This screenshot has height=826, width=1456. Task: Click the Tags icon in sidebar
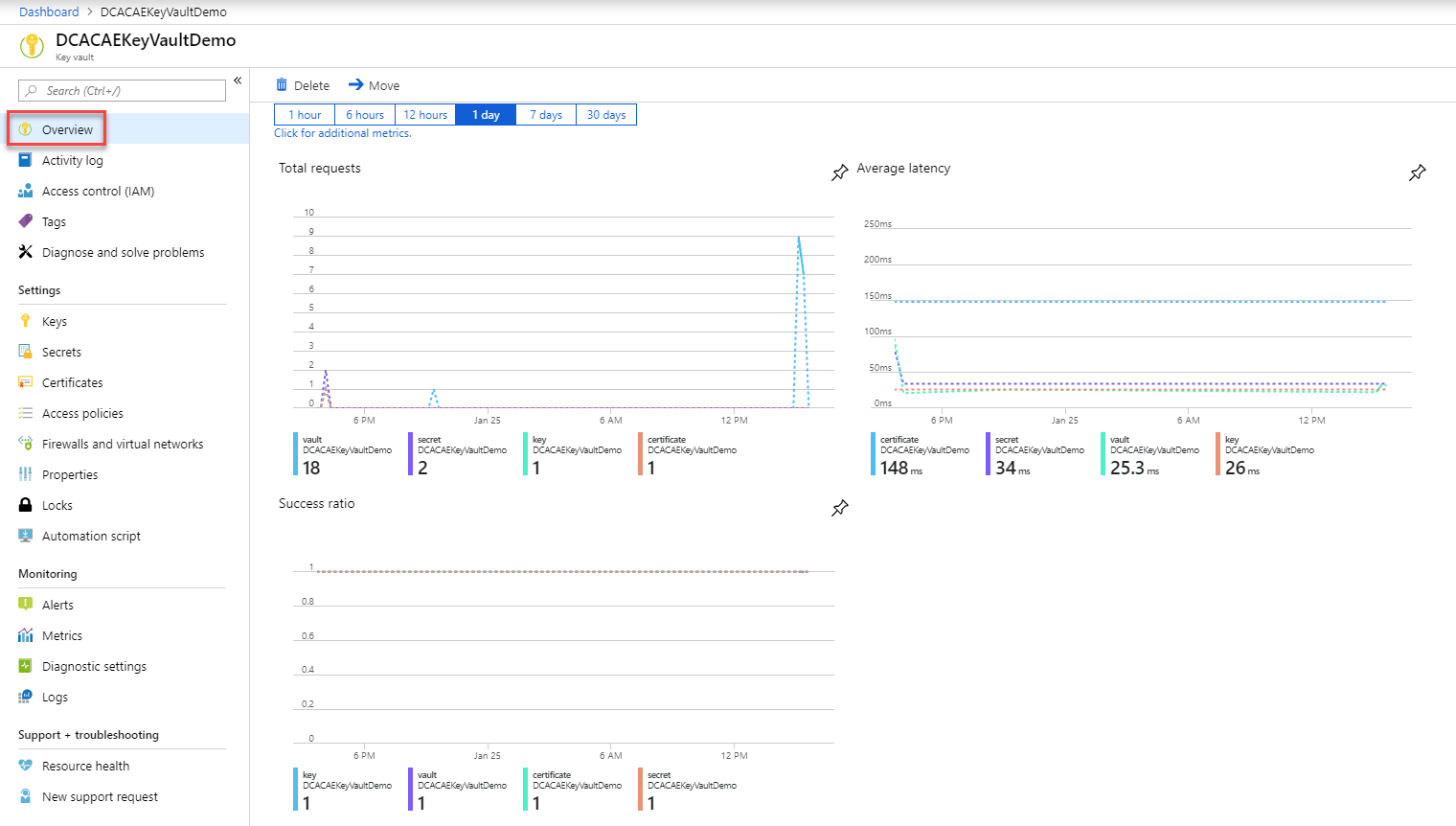[26, 221]
